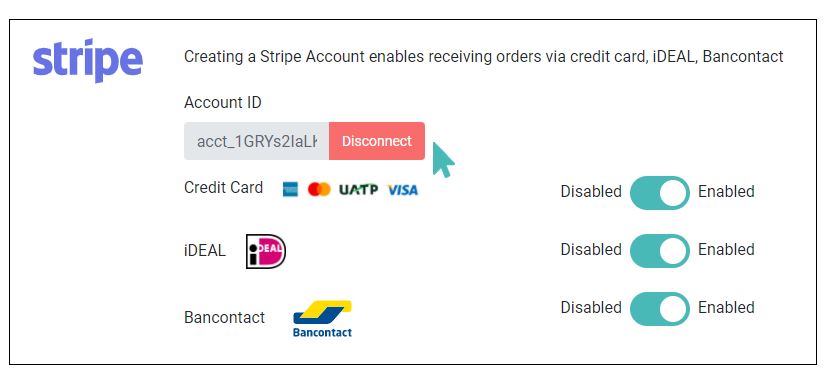Image resolution: width=830 pixels, height=385 pixels.
Task: Click the American Express card icon
Action: coord(290,190)
